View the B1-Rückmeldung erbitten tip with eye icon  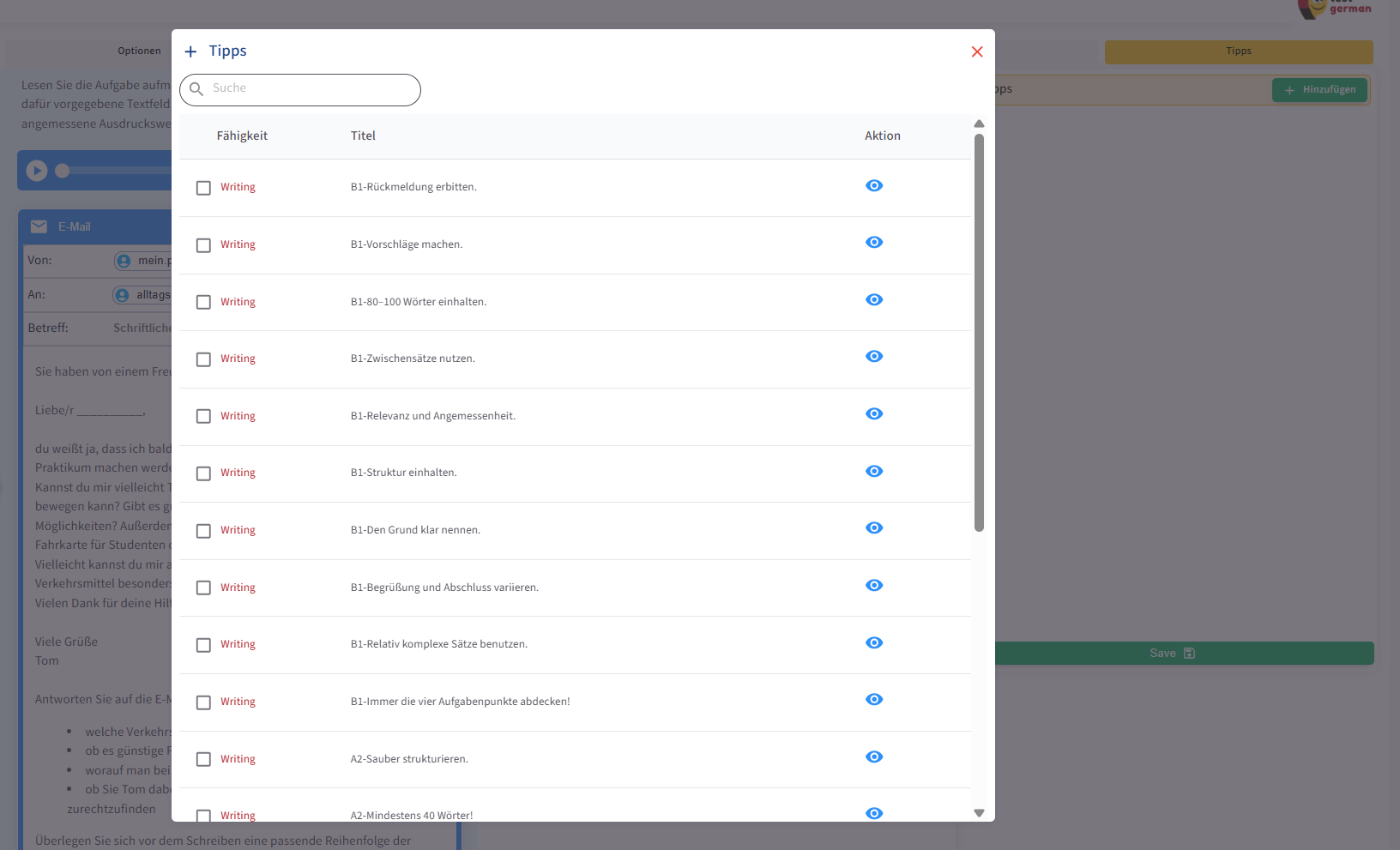(873, 186)
